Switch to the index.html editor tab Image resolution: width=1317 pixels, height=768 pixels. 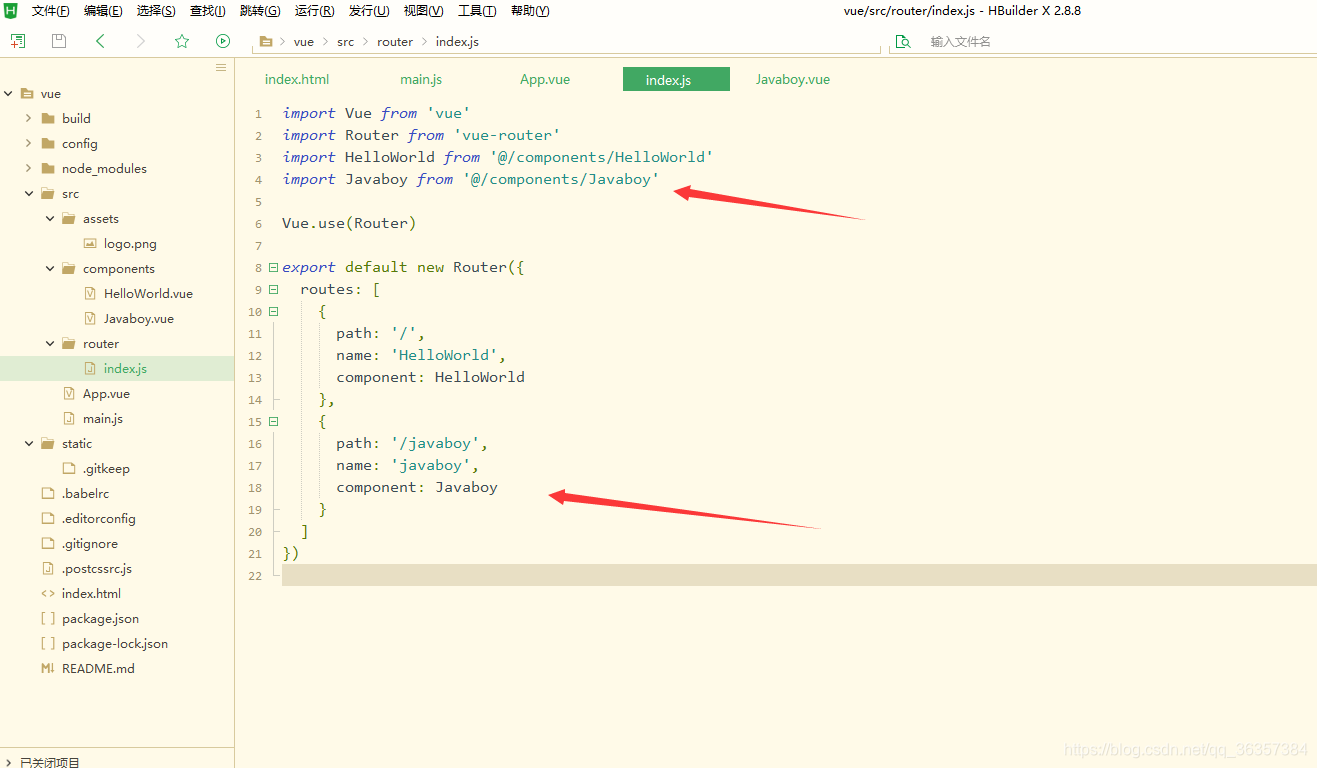(x=297, y=79)
